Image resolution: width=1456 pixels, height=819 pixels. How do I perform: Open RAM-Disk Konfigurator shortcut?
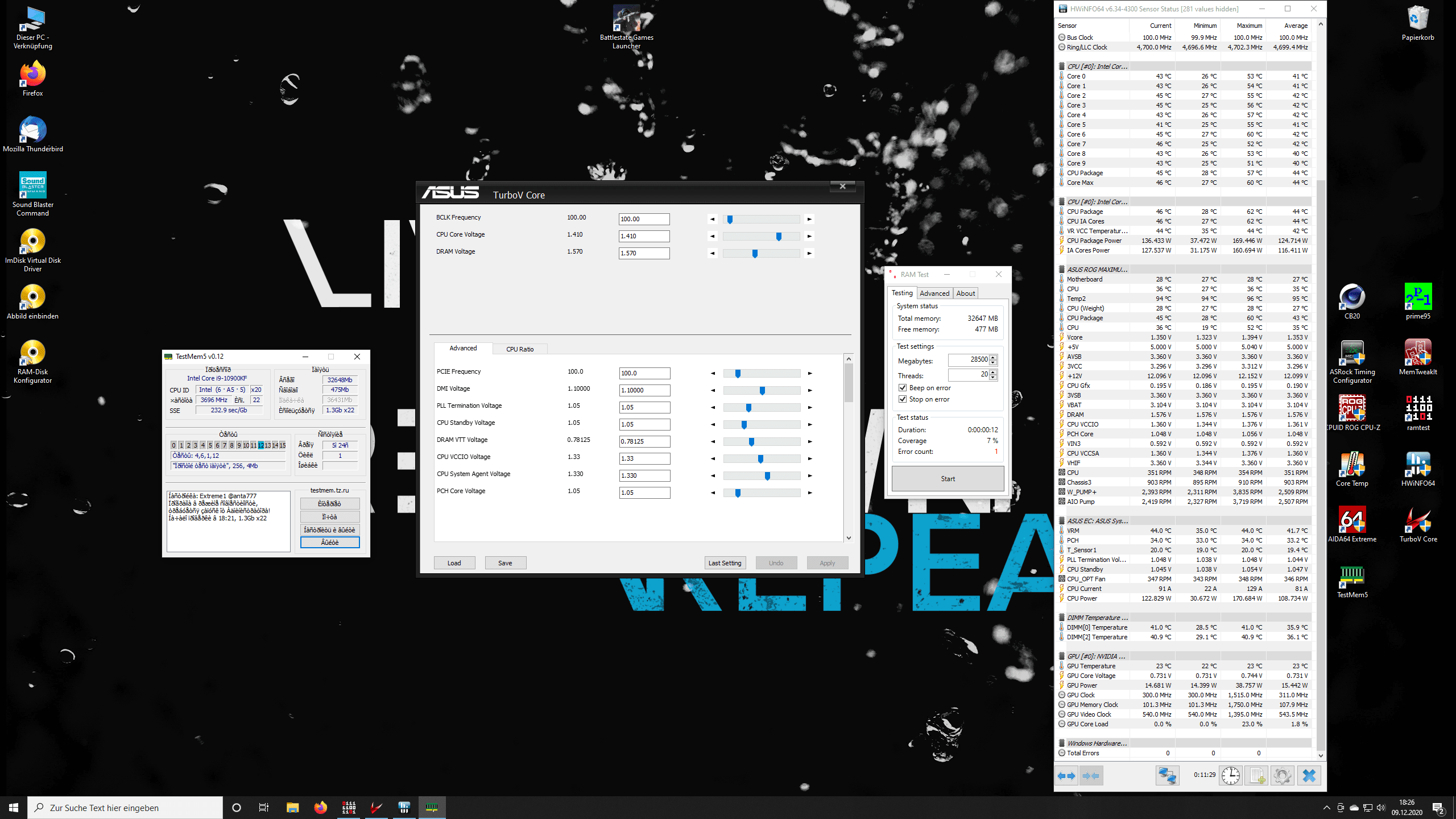coord(32,361)
